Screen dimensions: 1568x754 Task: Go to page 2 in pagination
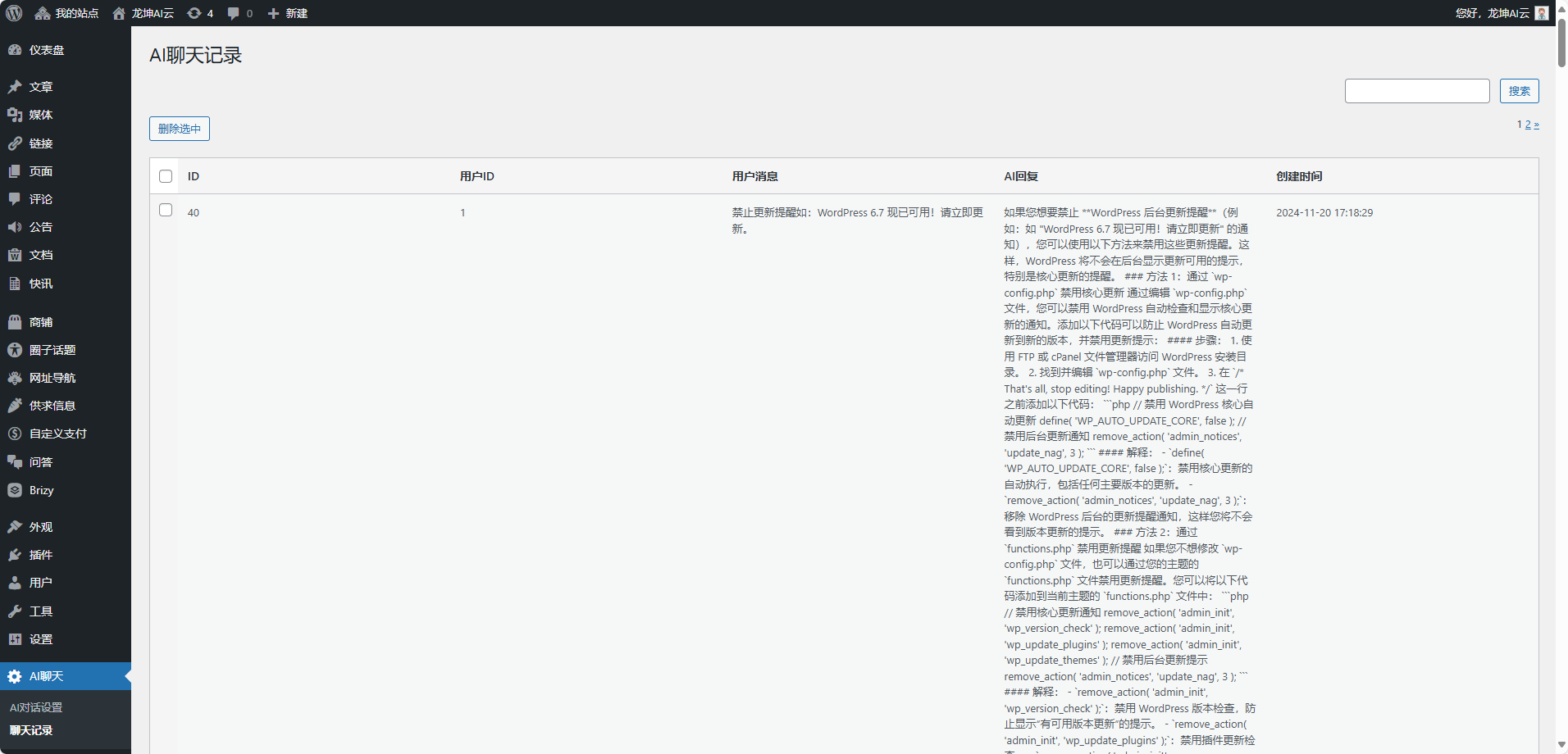(1528, 125)
